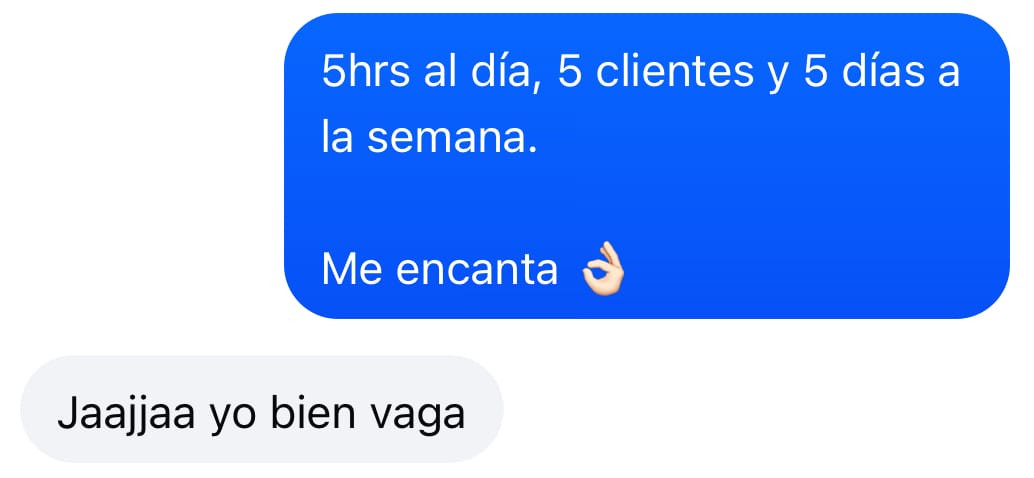
Task: Click the first 'día,' in blue message
Action: pyautogui.click(x=501, y=71)
